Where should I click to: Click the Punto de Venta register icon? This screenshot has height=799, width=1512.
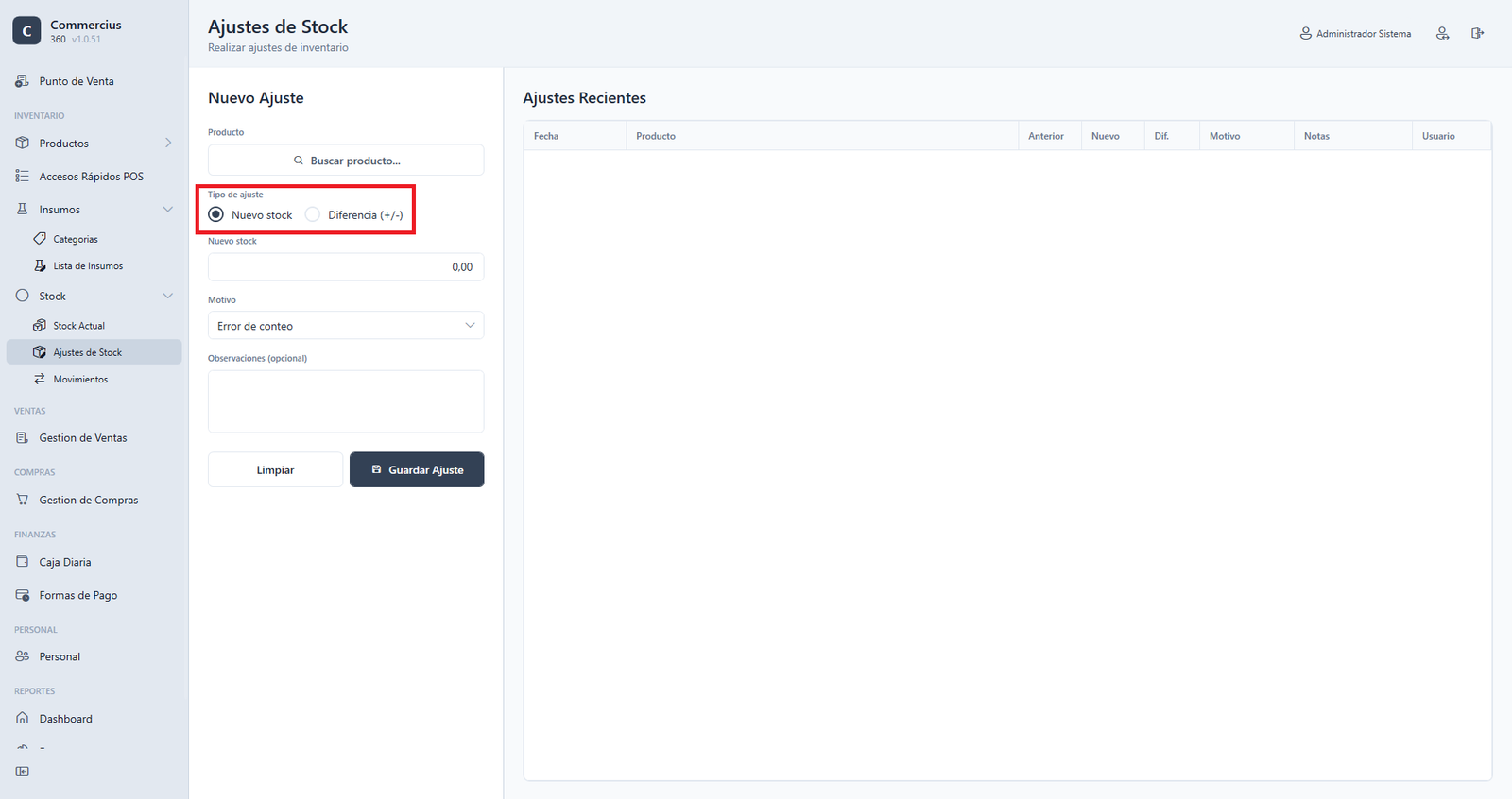click(x=23, y=81)
